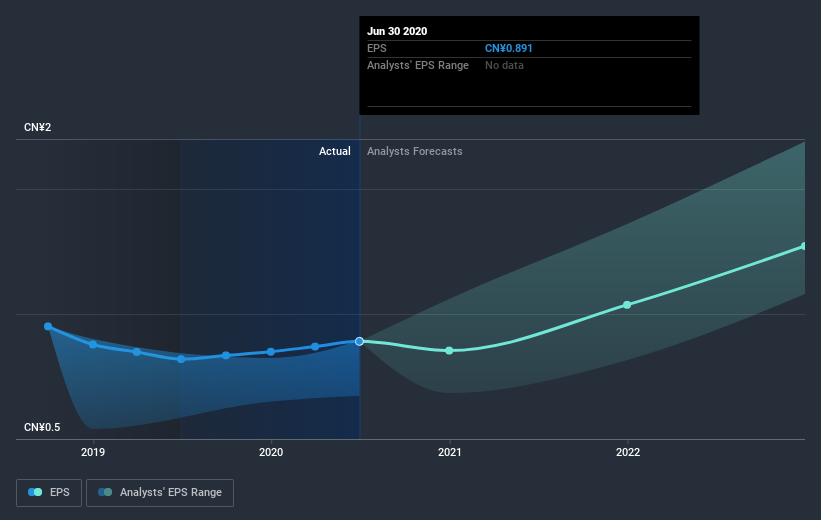Click the EPS data point above 2019 tick

(x=93, y=345)
